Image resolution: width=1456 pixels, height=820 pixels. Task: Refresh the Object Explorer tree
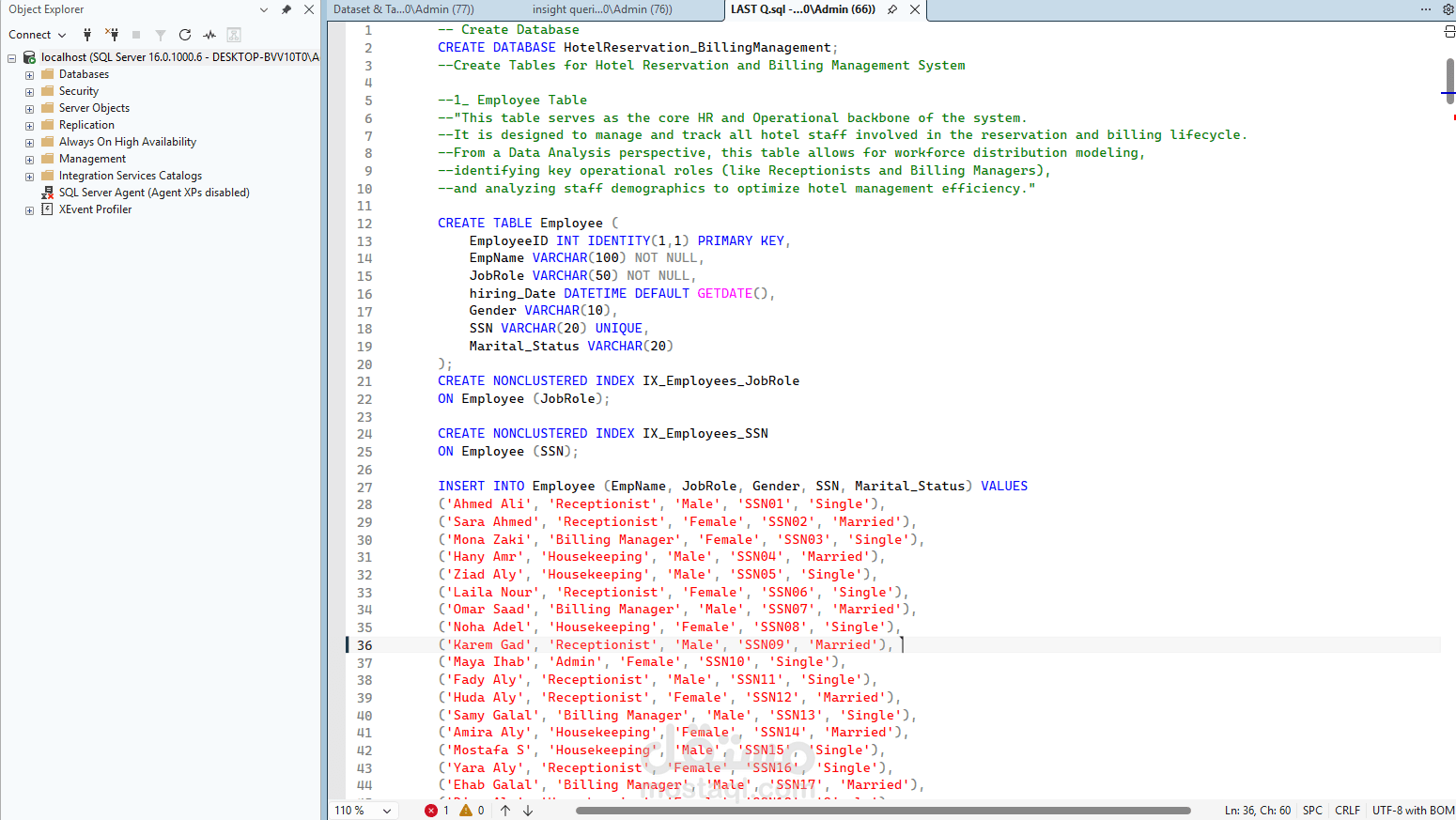[185, 35]
